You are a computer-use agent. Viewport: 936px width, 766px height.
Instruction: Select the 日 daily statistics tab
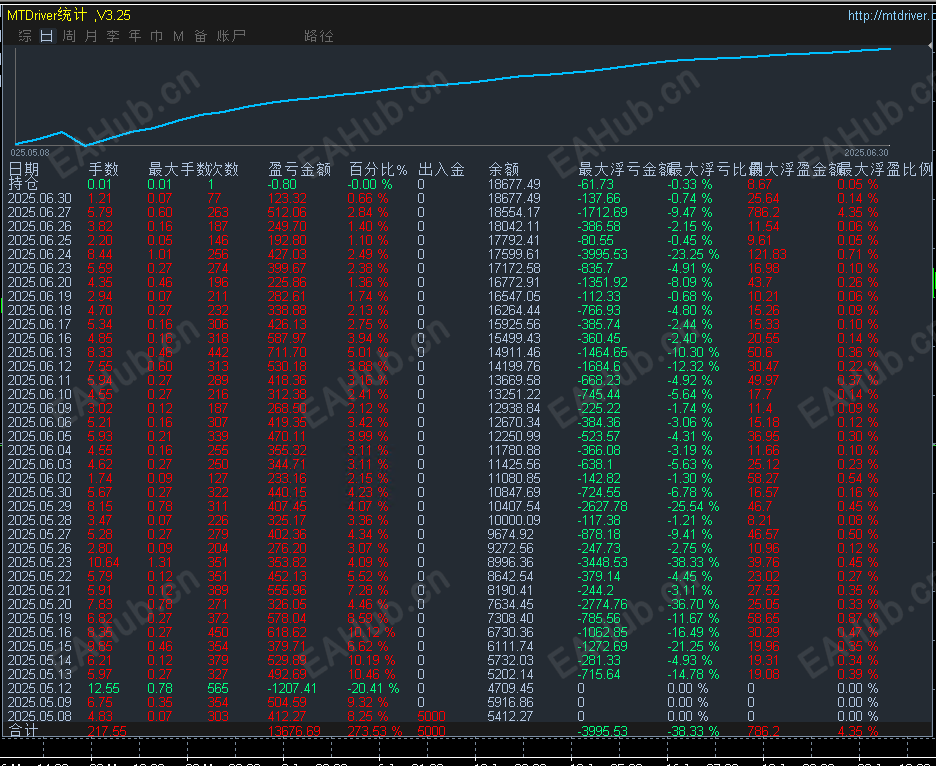coord(47,36)
